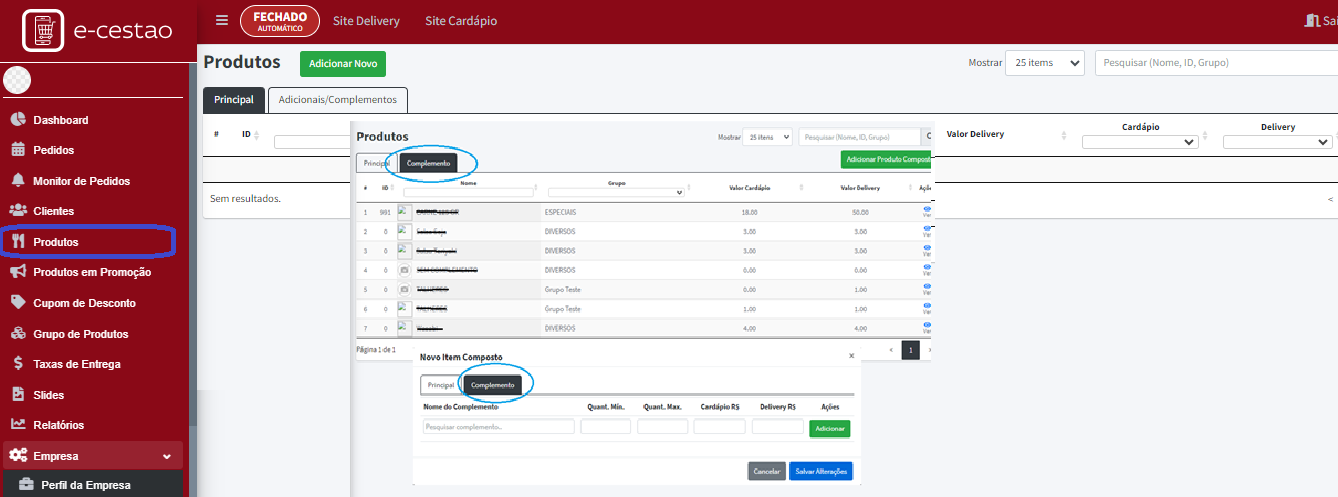Select Complemento tab in Novo Item Composto

pos(492,385)
